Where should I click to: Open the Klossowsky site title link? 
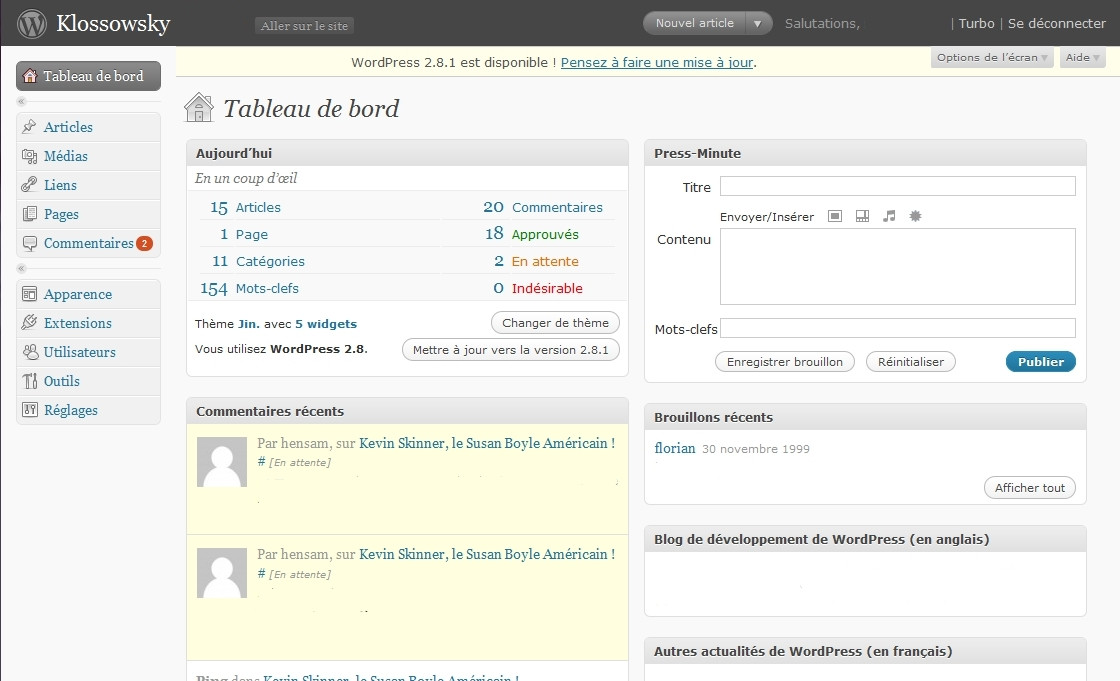tap(113, 24)
